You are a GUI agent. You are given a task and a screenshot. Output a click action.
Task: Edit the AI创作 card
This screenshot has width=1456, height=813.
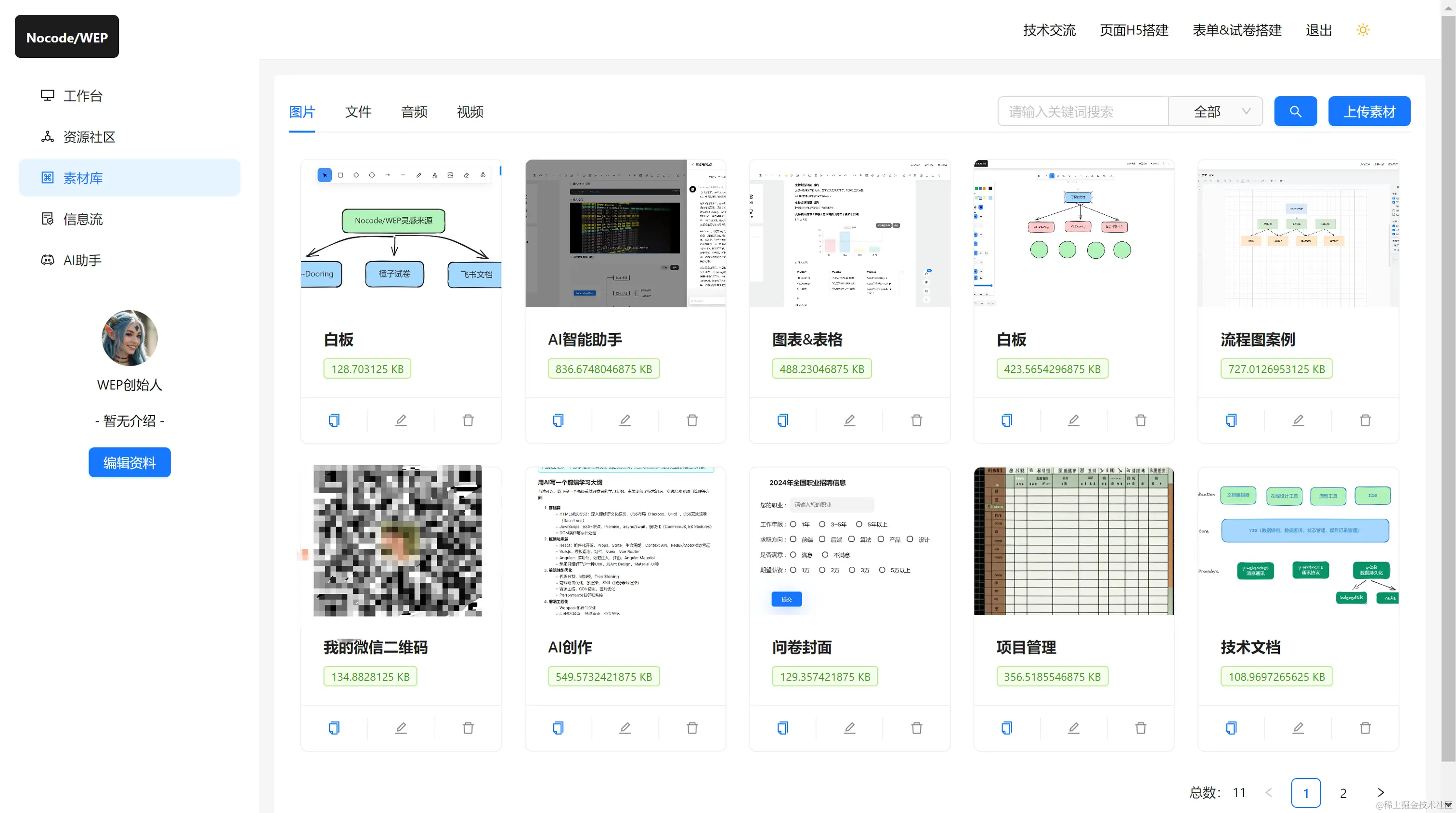tap(625, 728)
